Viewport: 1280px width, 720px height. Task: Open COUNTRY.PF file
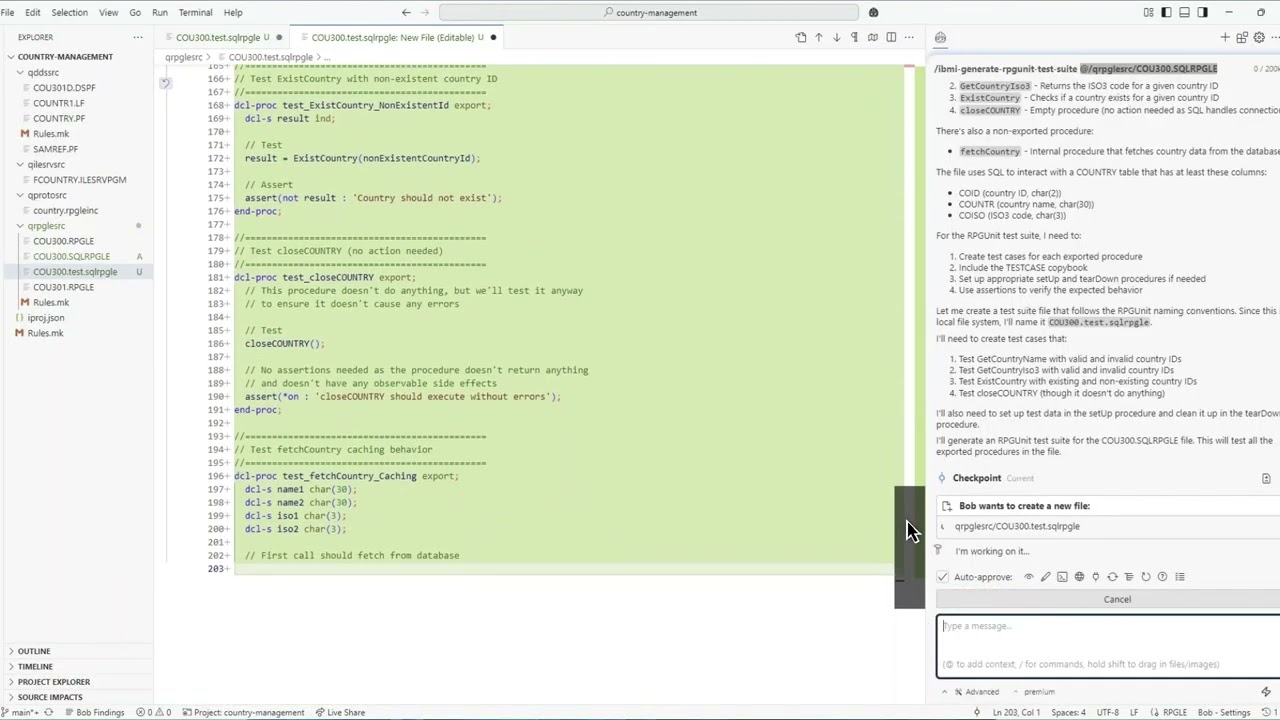pyautogui.click(x=59, y=118)
